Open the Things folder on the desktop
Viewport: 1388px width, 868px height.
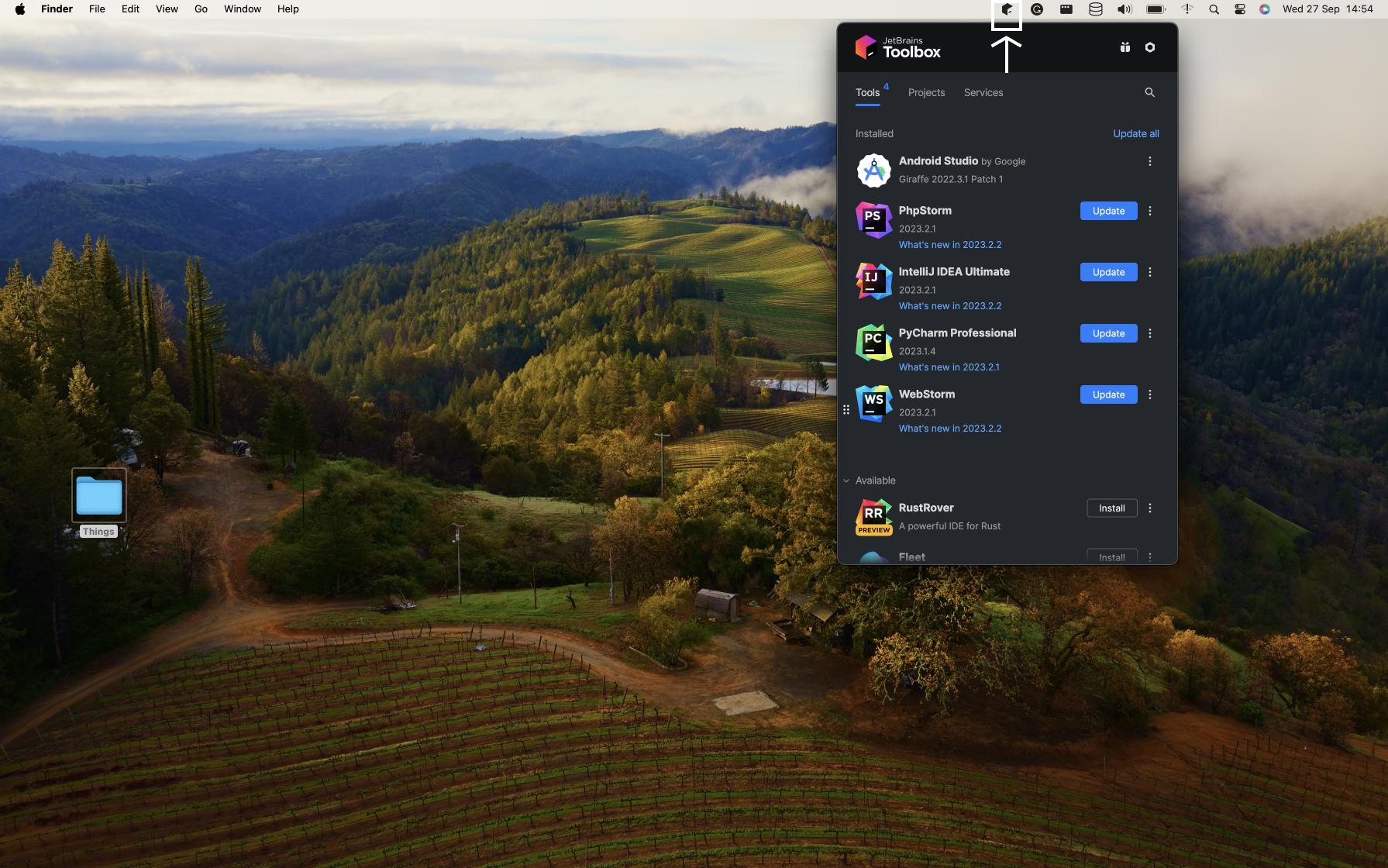pos(98,495)
